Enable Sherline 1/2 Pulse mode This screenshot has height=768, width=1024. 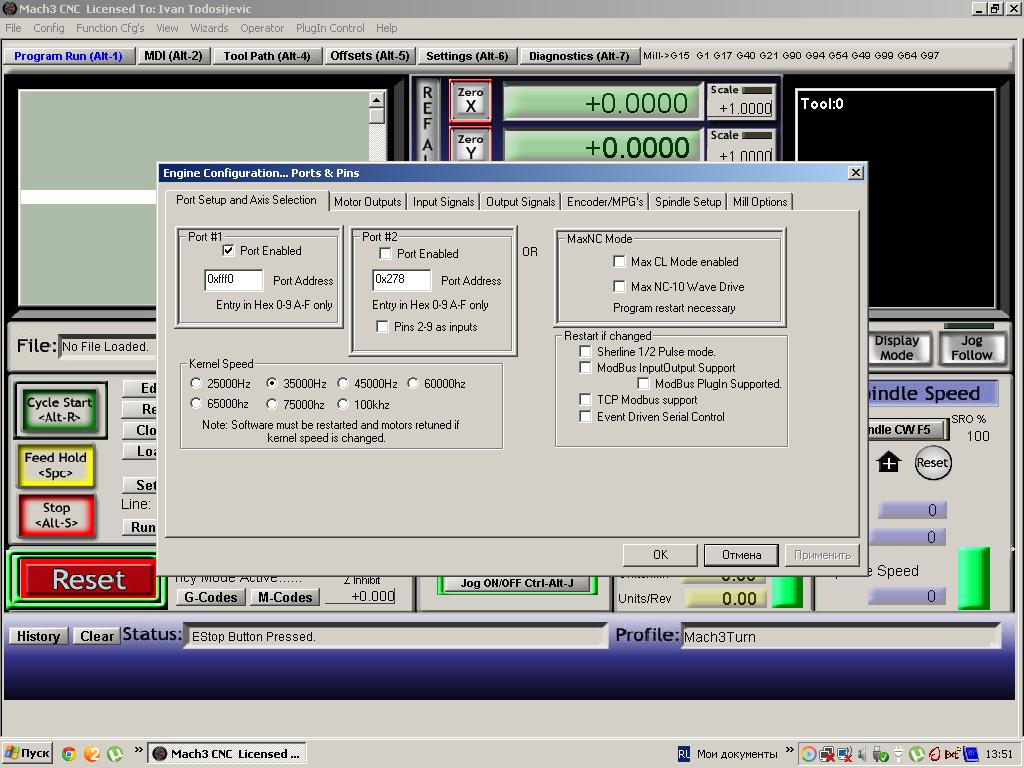(x=586, y=351)
